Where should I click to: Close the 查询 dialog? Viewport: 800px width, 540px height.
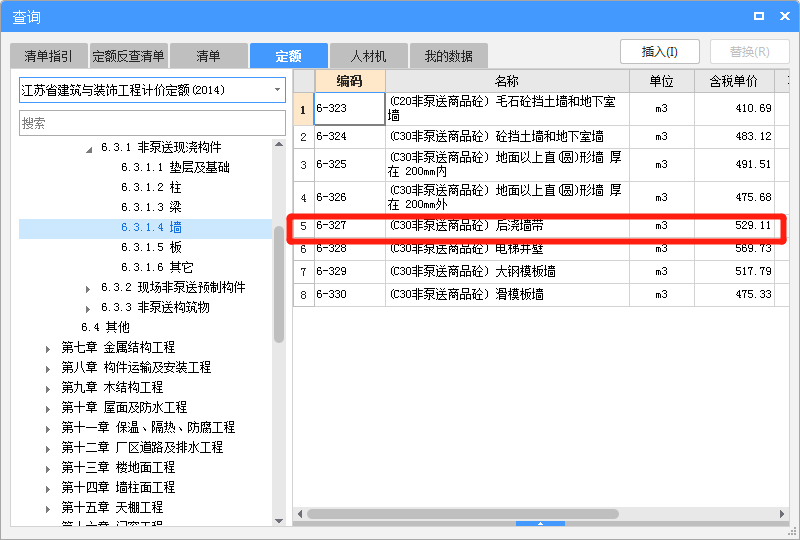pyautogui.click(x=785, y=16)
